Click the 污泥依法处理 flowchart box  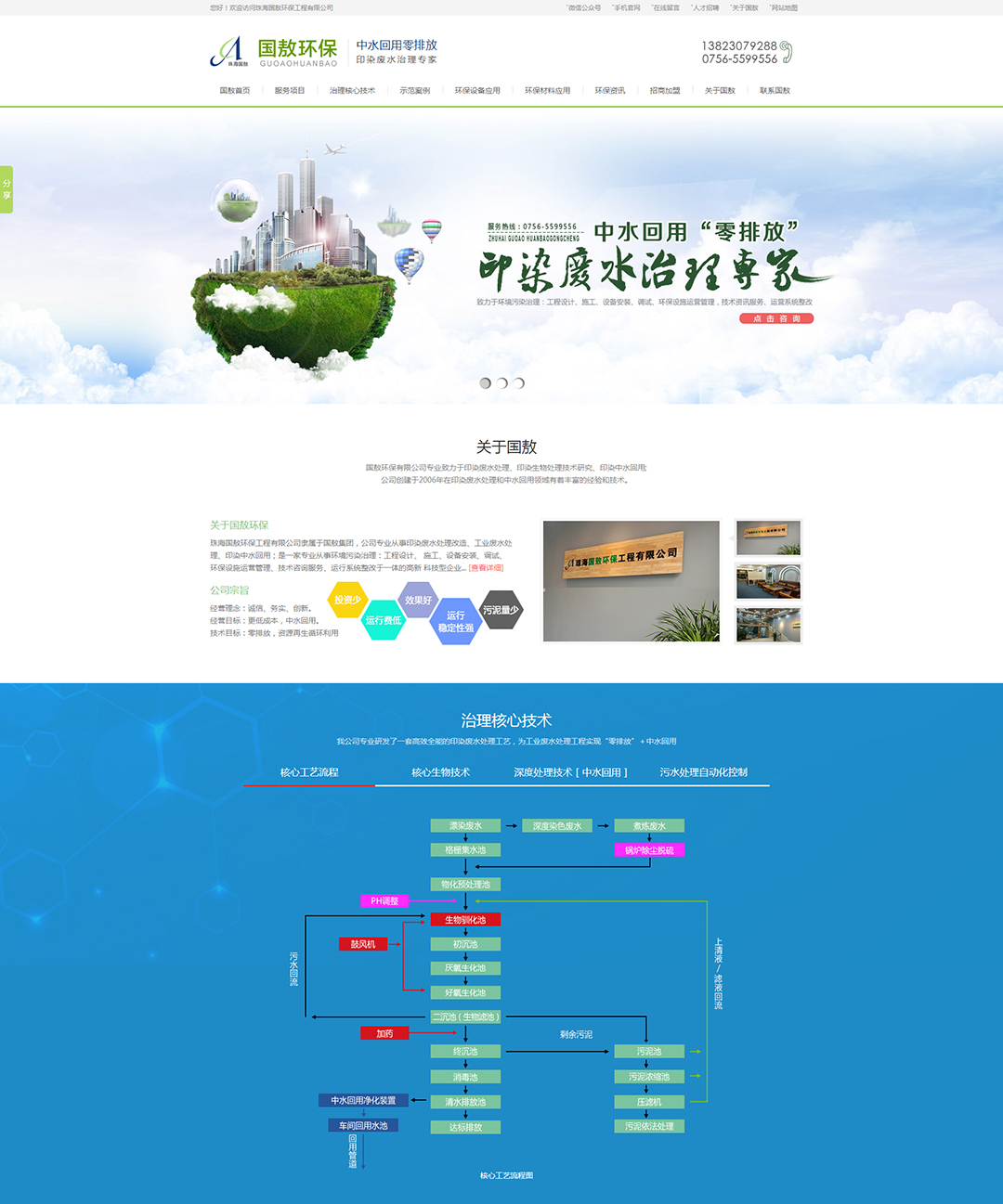tap(649, 1127)
